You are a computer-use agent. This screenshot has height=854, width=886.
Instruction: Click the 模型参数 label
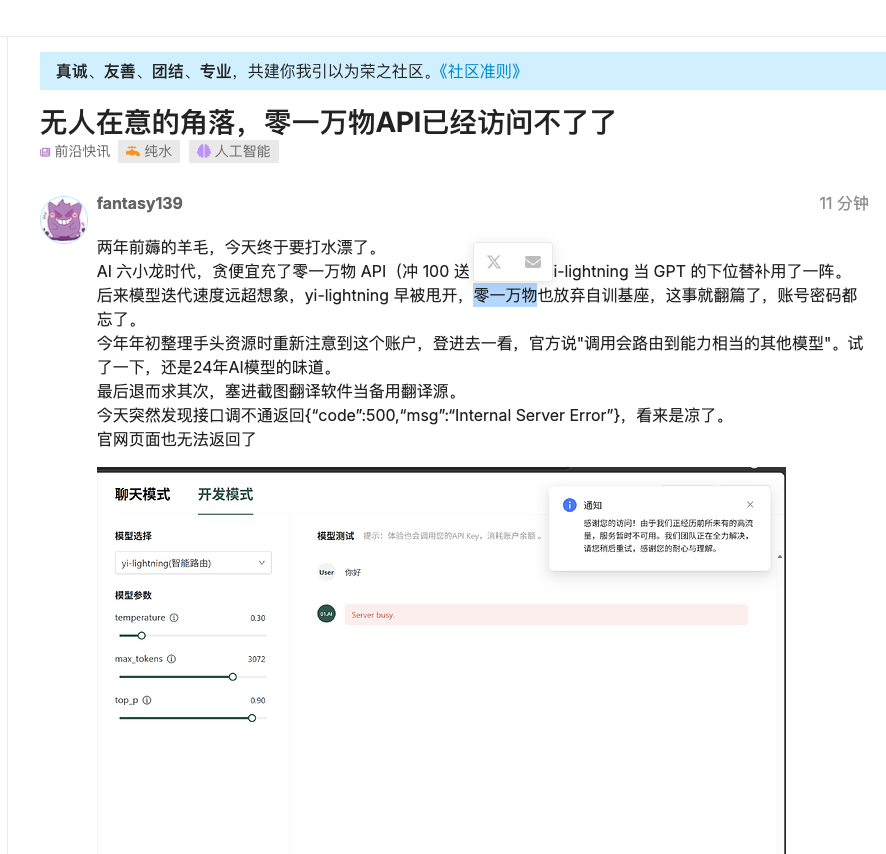(133, 595)
